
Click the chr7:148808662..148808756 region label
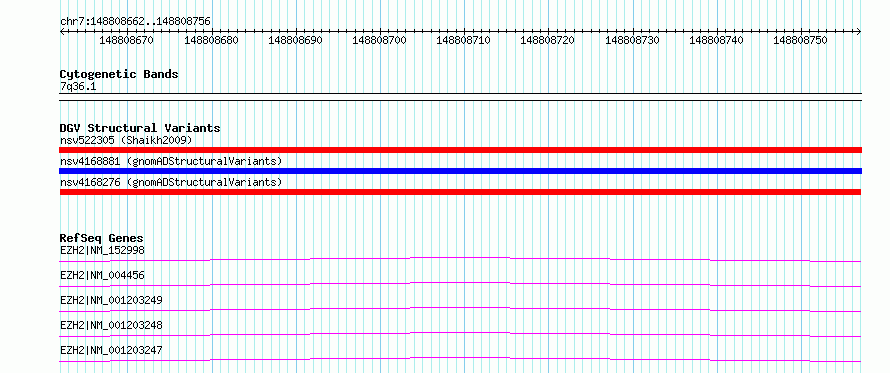pyautogui.click(x=135, y=22)
